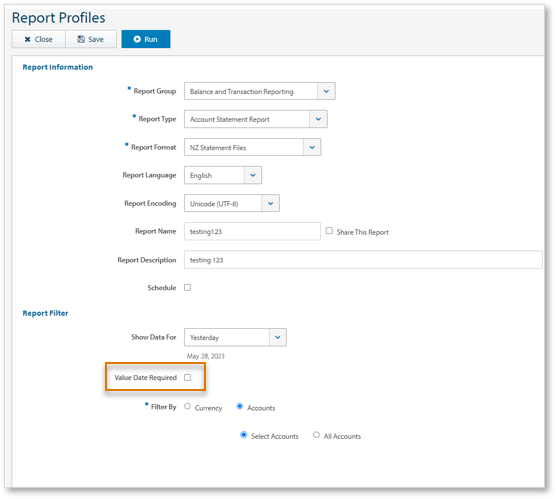
Task: Expand the Show Data For chevron
Action: tap(278, 337)
